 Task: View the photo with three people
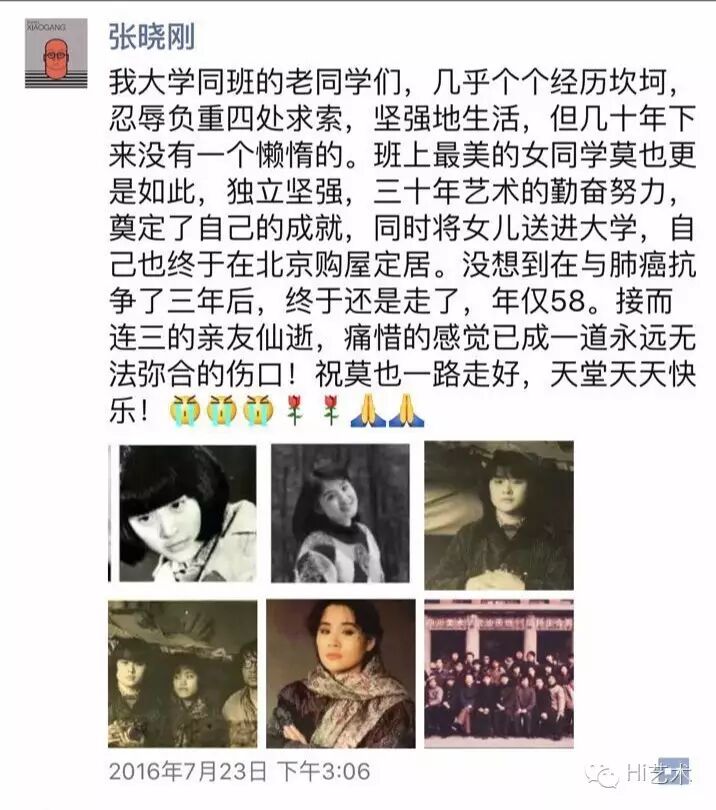182,674
